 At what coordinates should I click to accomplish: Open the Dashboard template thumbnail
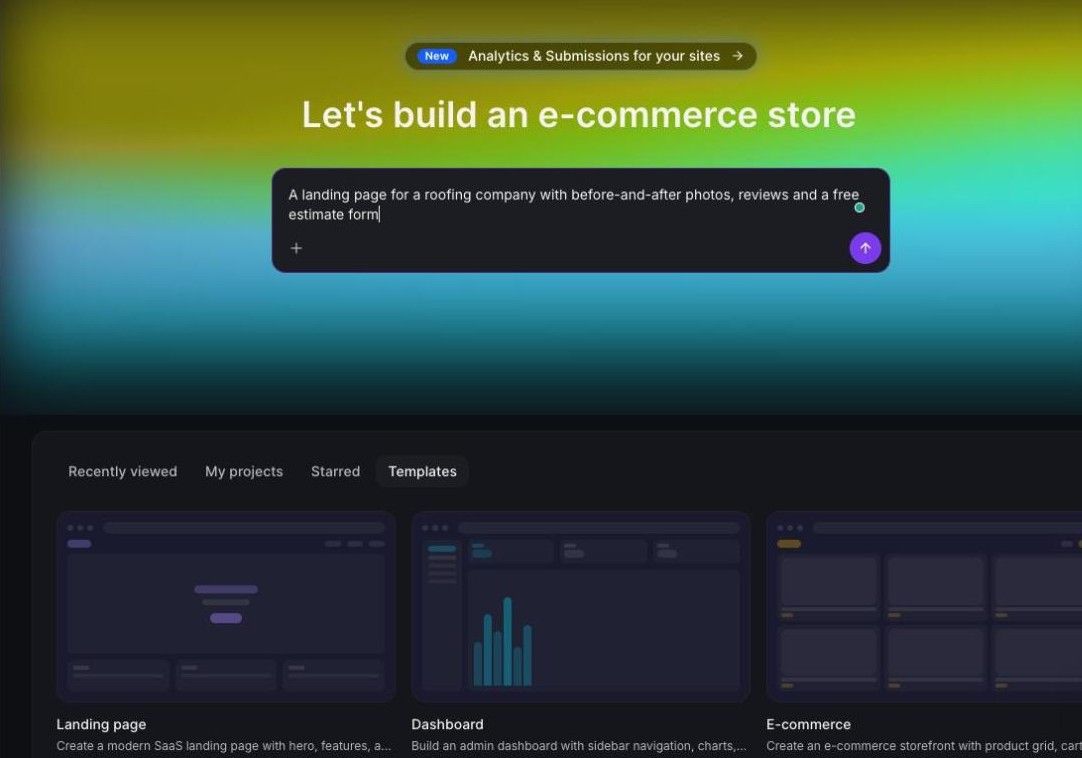[580, 607]
